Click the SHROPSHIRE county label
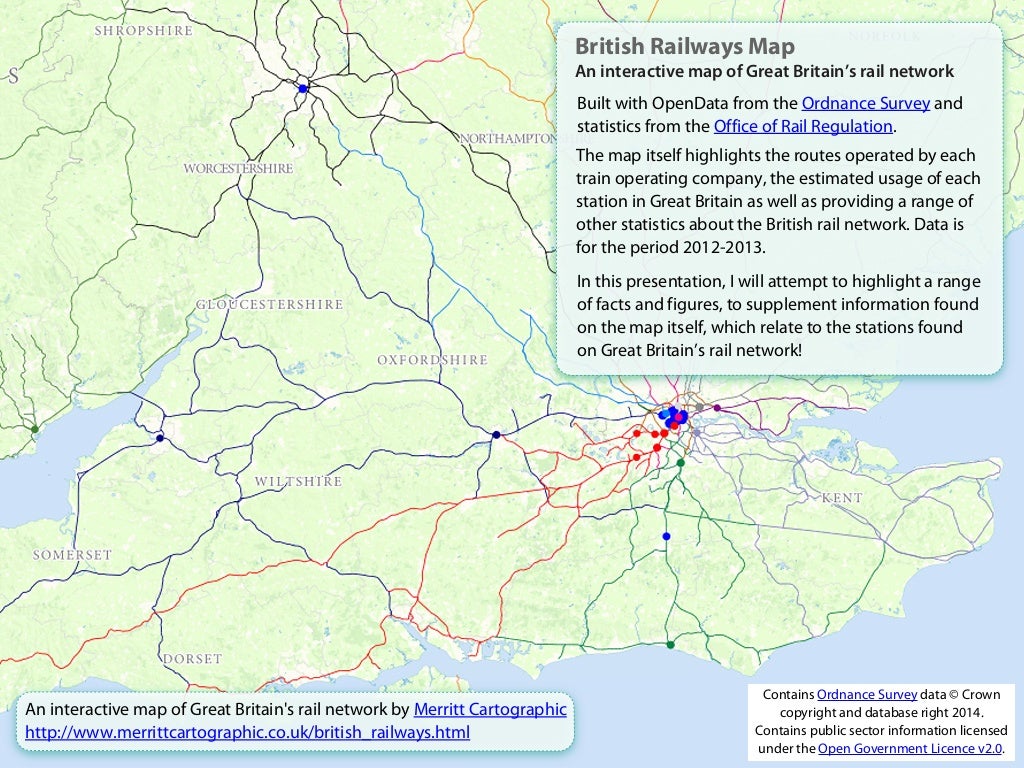This screenshot has height=768, width=1024. point(144,31)
